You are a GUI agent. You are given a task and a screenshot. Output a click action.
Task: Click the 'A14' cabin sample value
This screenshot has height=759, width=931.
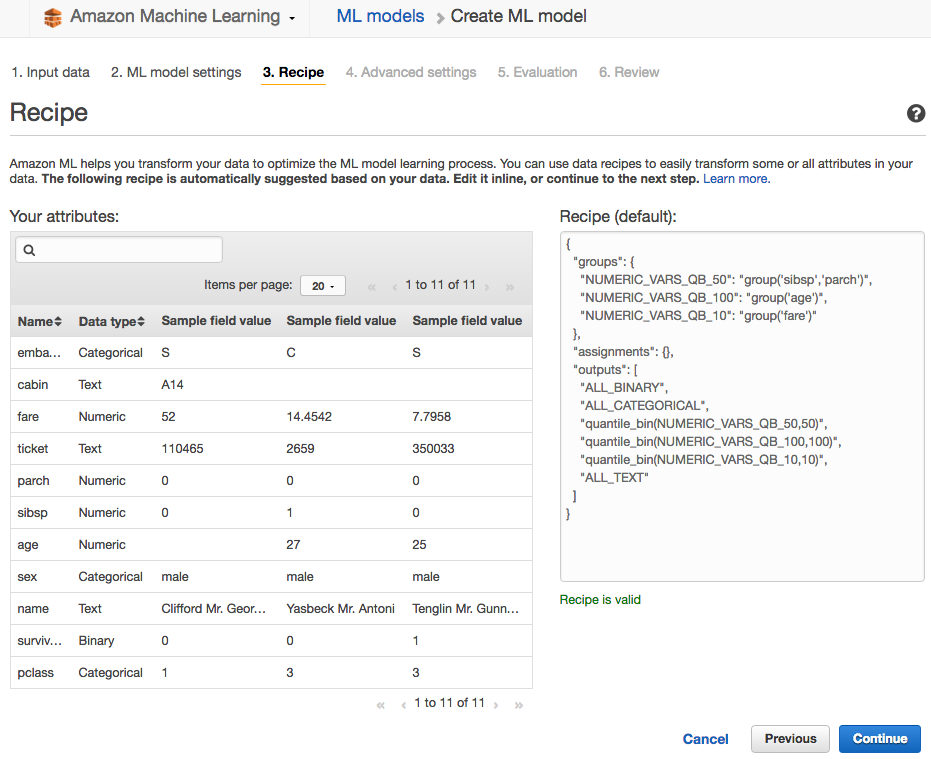[x=172, y=385]
